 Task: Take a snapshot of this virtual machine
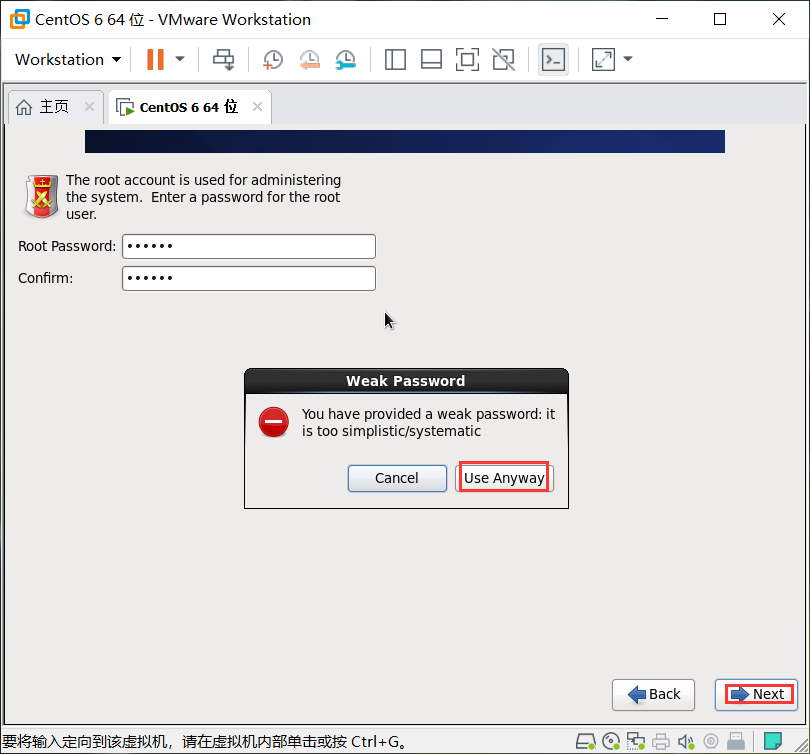click(x=273, y=59)
